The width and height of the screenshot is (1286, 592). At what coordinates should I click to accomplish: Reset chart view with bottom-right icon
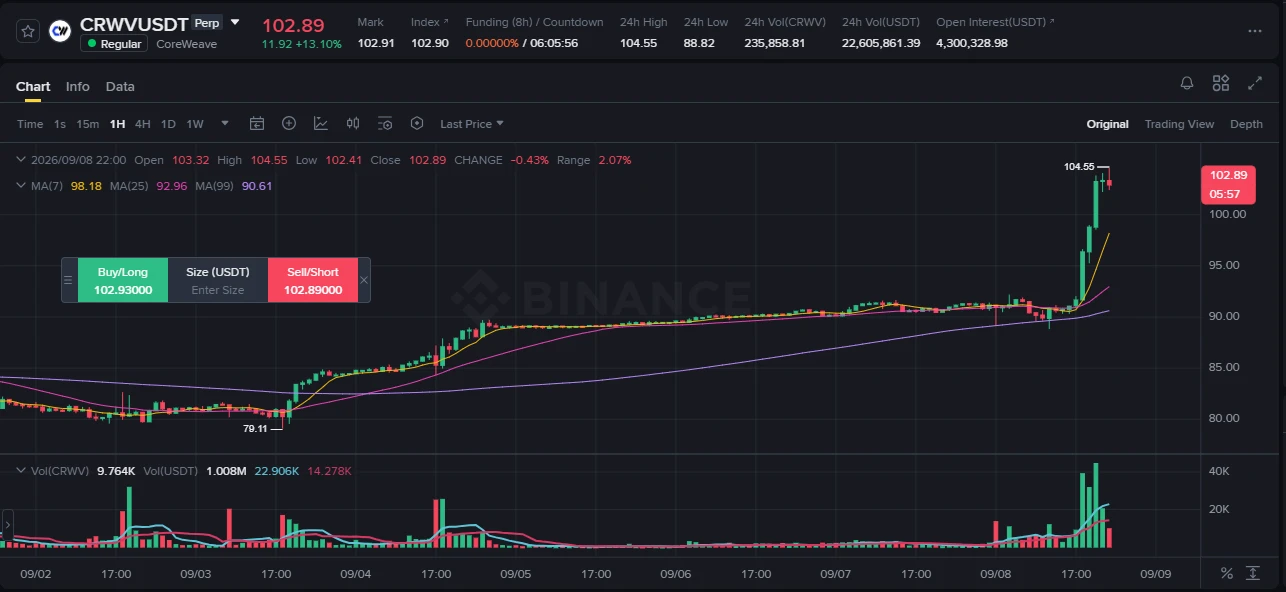[x=1253, y=573]
